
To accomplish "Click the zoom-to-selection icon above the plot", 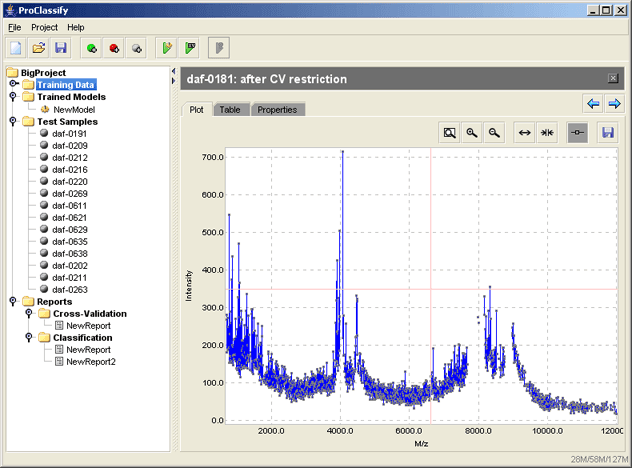I will [x=449, y=133].
